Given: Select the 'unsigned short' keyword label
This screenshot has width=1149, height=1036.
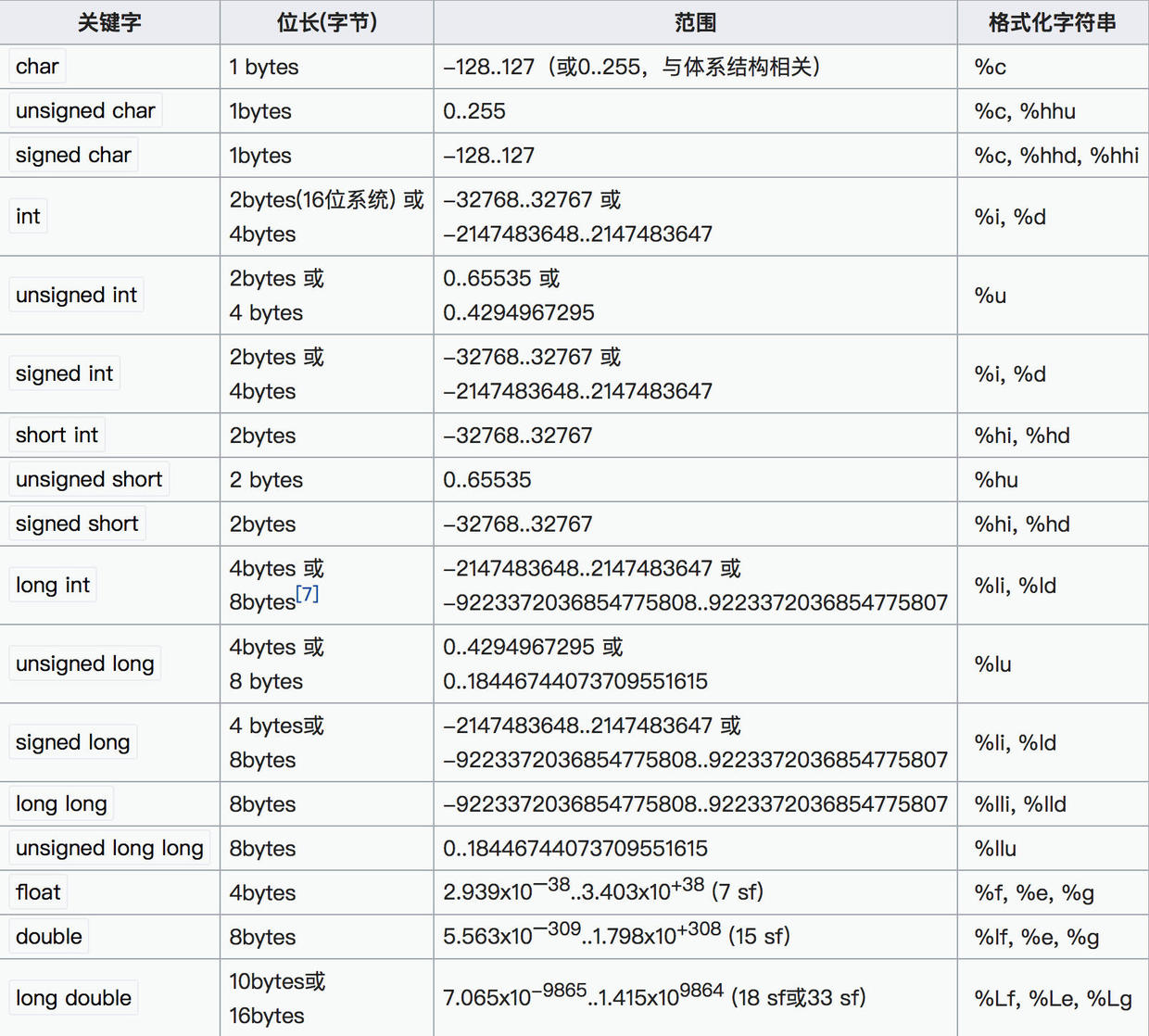Looking at the screenshot, I should click(89, 479).
